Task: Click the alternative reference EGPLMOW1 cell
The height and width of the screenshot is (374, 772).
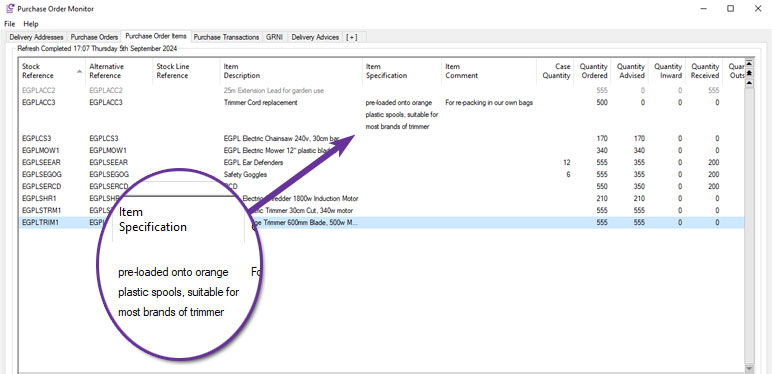Action: click(108, 150)
